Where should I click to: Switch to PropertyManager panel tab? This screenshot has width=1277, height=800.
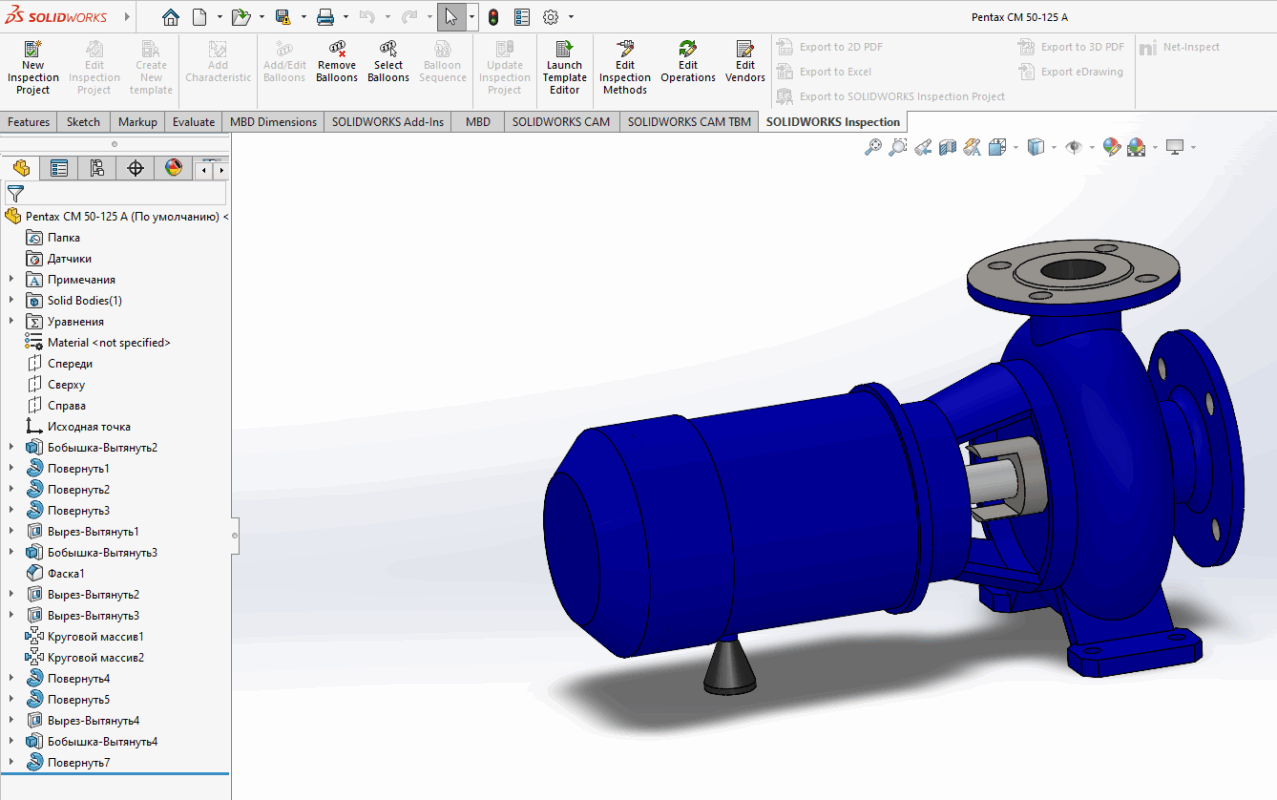59,168
